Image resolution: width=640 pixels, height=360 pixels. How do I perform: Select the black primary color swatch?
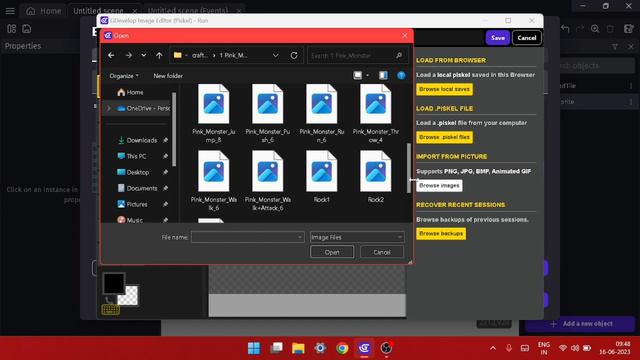click(113, 283)
